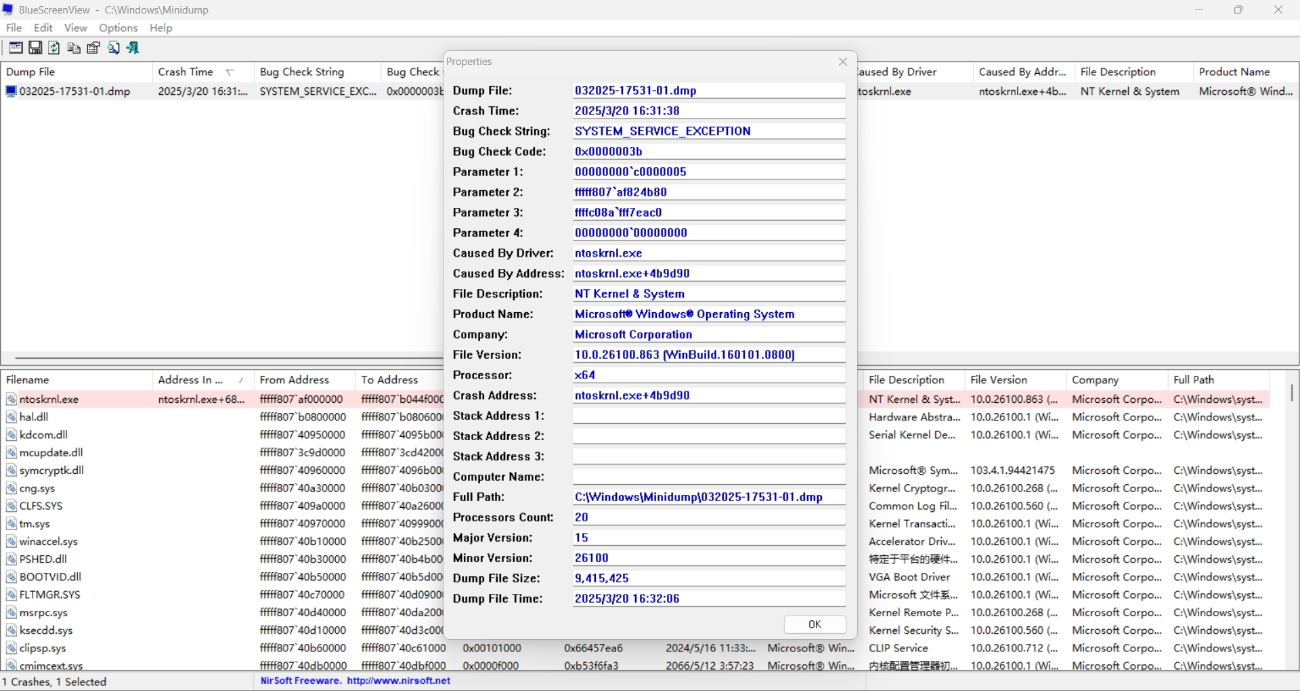The width and height of the screenshot is (1300, 691).
Task: Open the nirsoft.net link in status bar
Action: pyautogui.click(x=398, y=681)
